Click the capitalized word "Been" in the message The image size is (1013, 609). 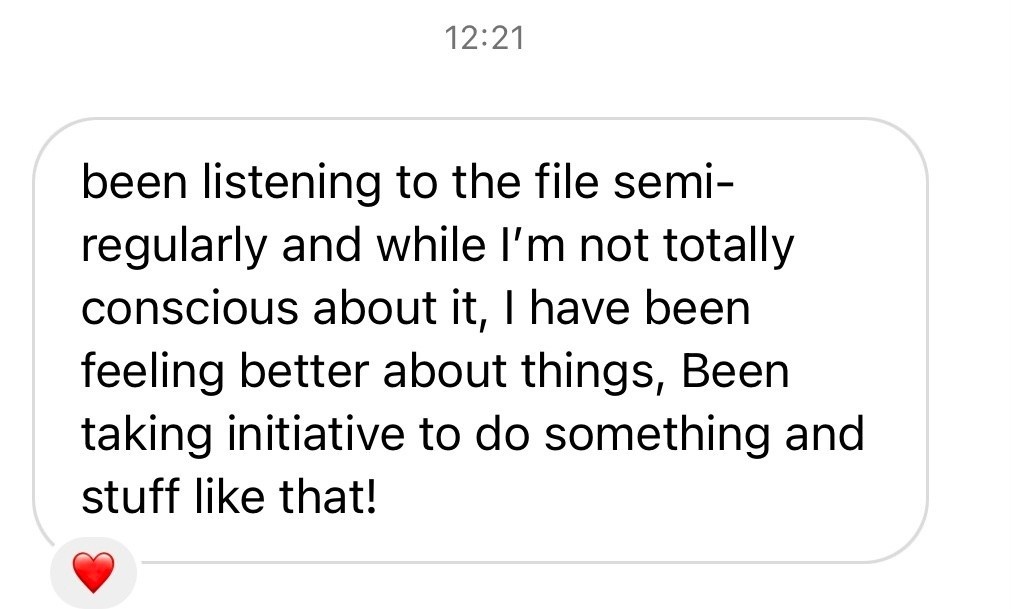[735, 372]
